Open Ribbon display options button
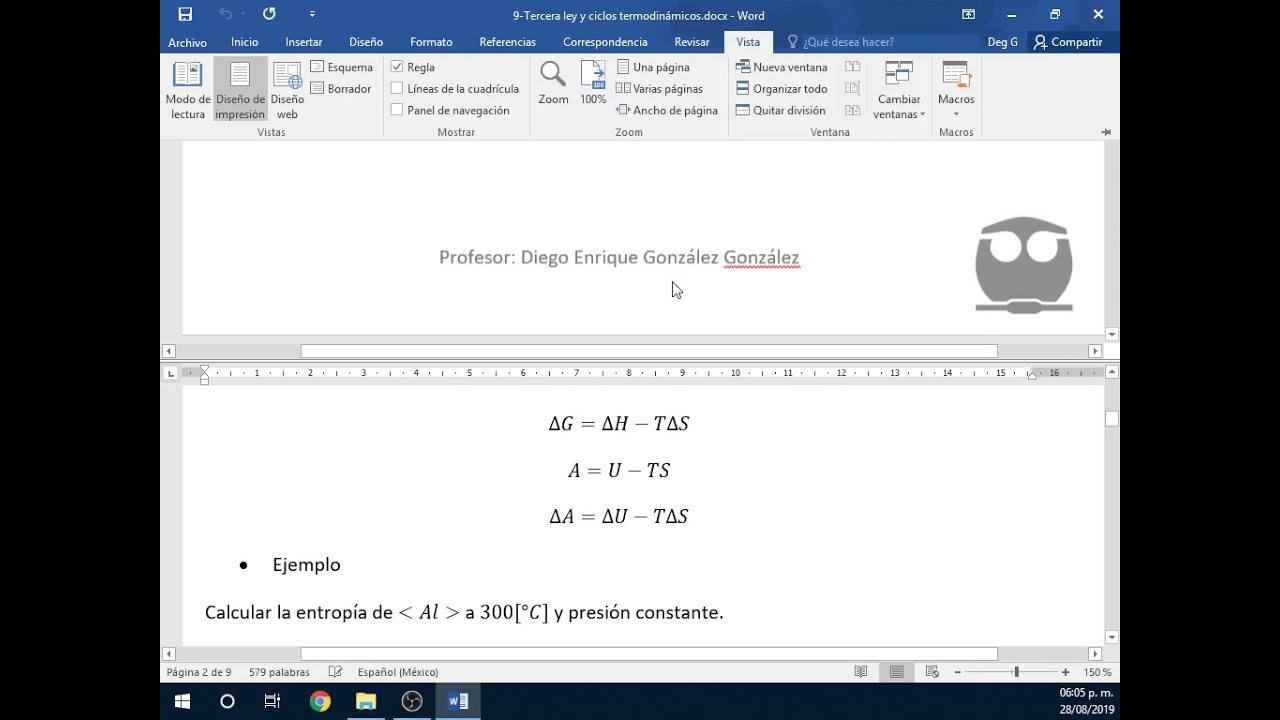 pyautogui.click(x=968, y=14)
